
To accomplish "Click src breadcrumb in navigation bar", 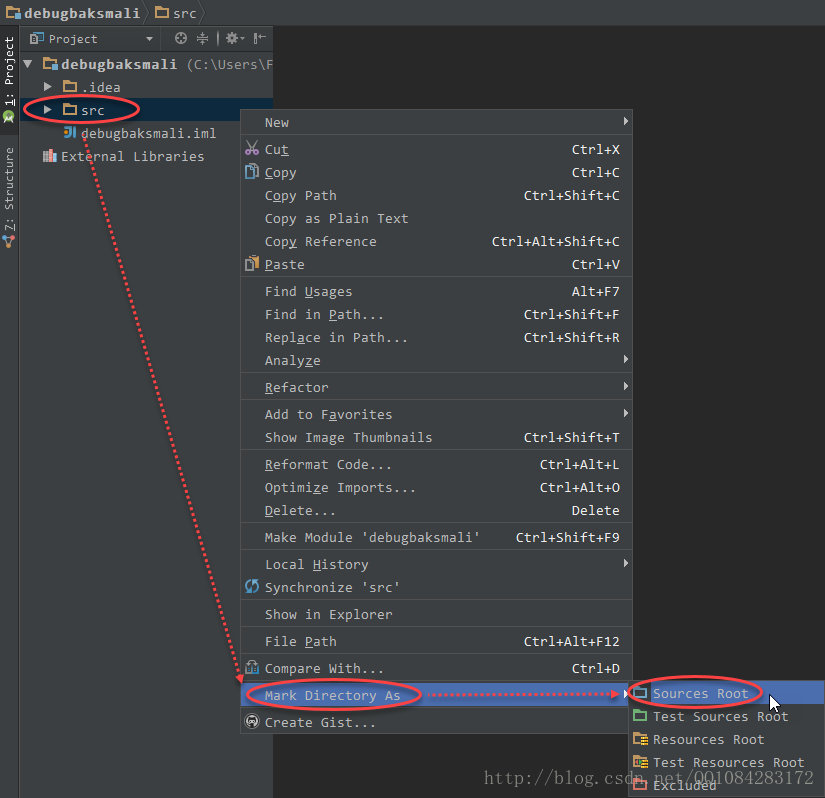I will point(176,13).
